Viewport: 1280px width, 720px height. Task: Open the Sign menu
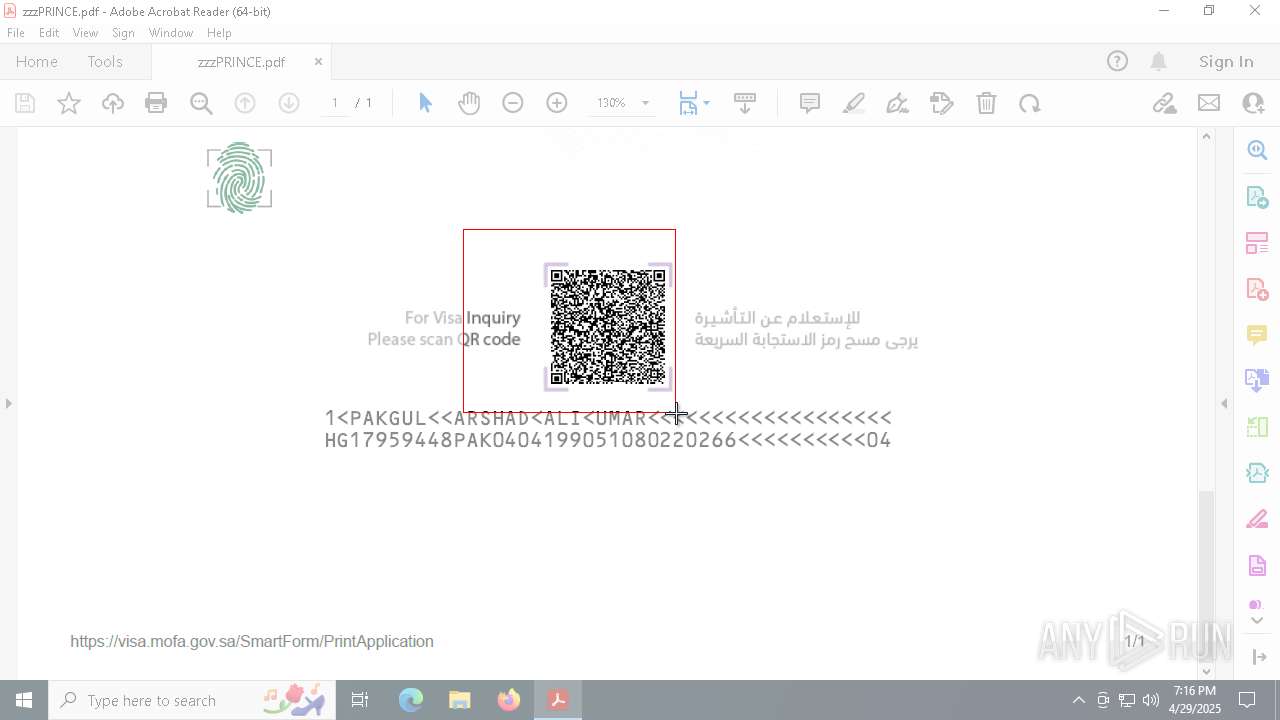coord(123,33)
